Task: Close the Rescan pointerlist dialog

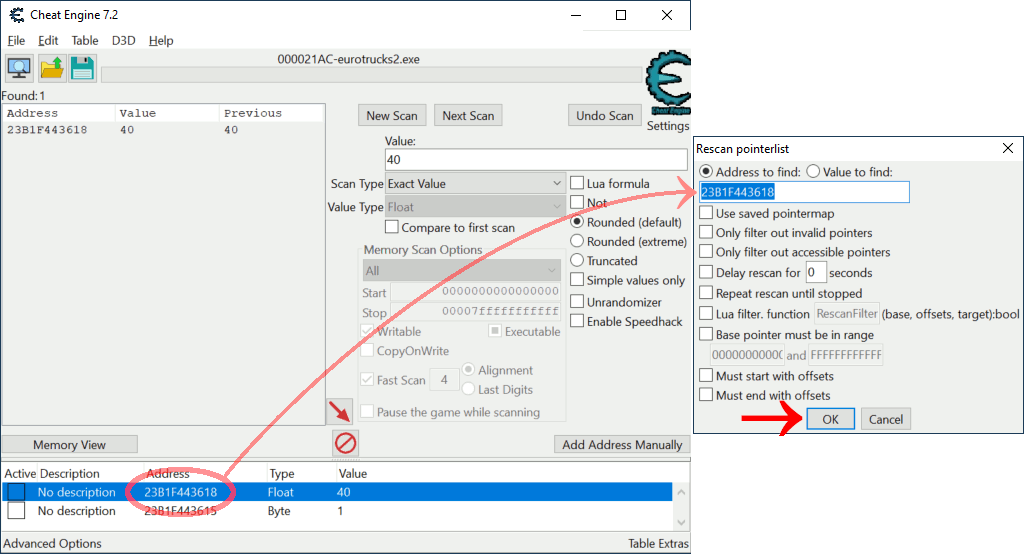Action: 1008,149
